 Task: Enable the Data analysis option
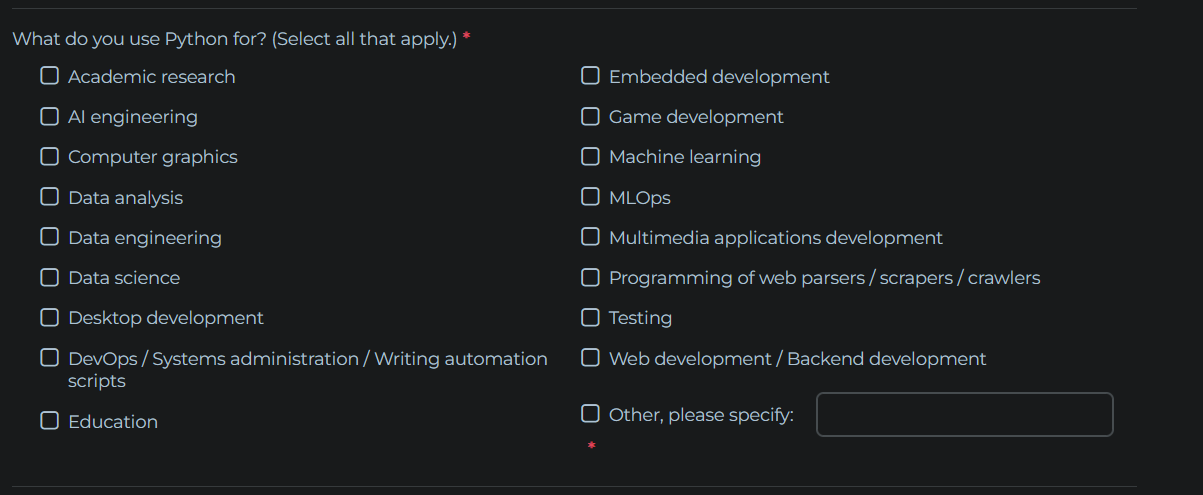coord(50,197)
